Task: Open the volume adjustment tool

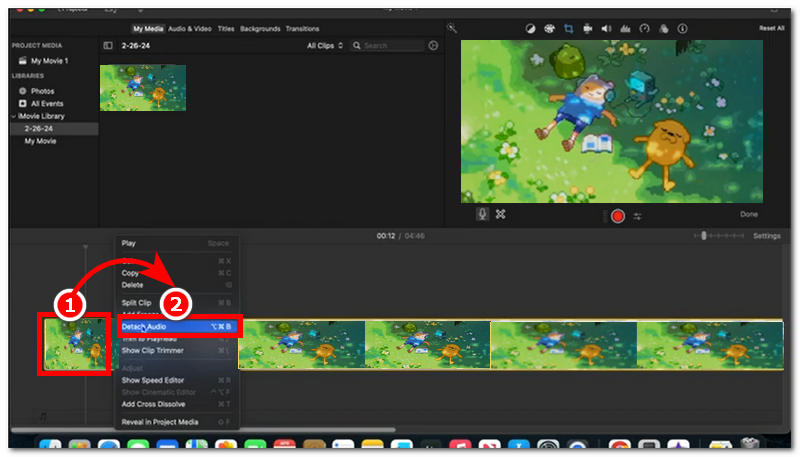Action: 606,29
